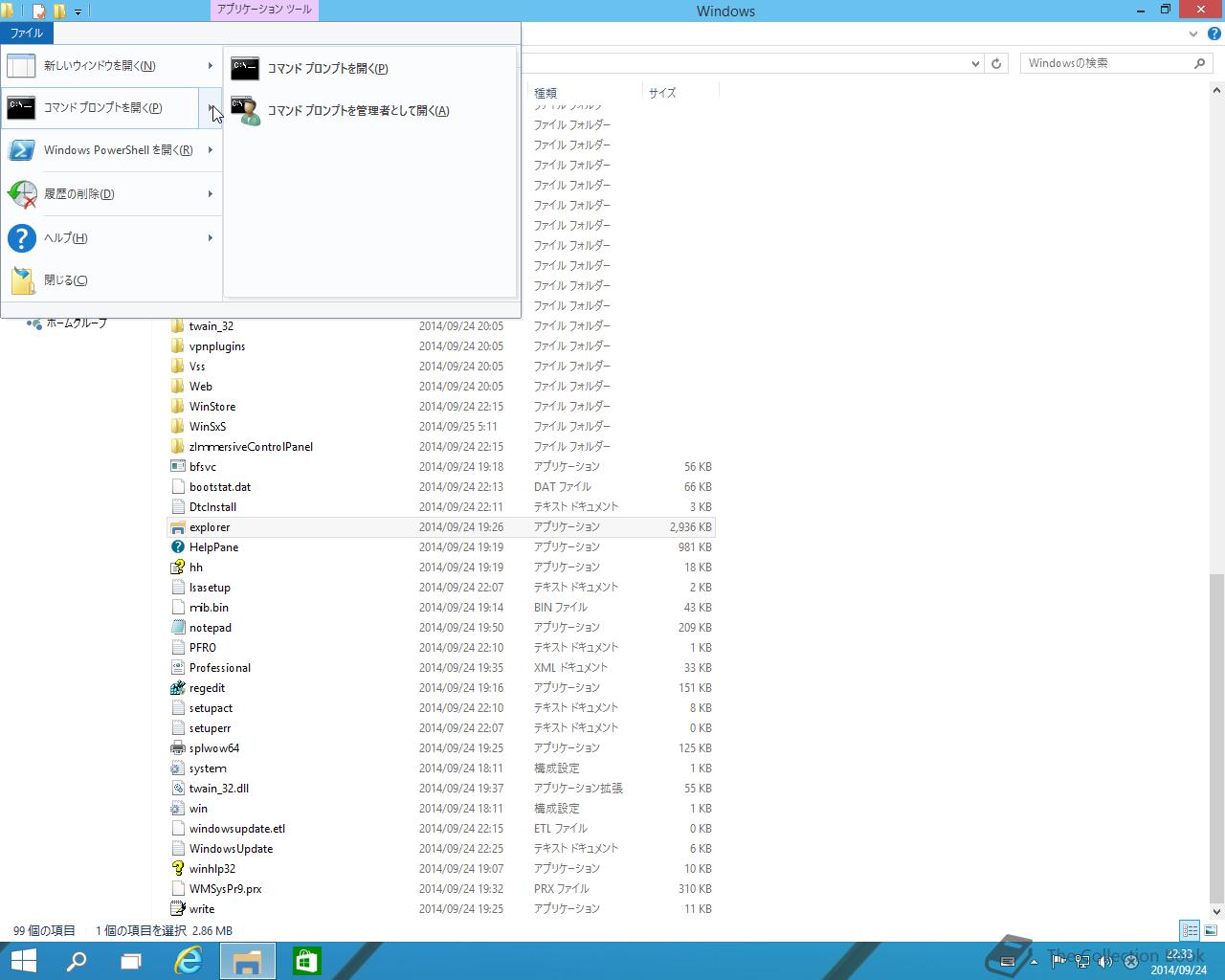The image size is (1225, 980).
Task: Click the blue help question icon in menu
Action: click(x=21, y=238)
